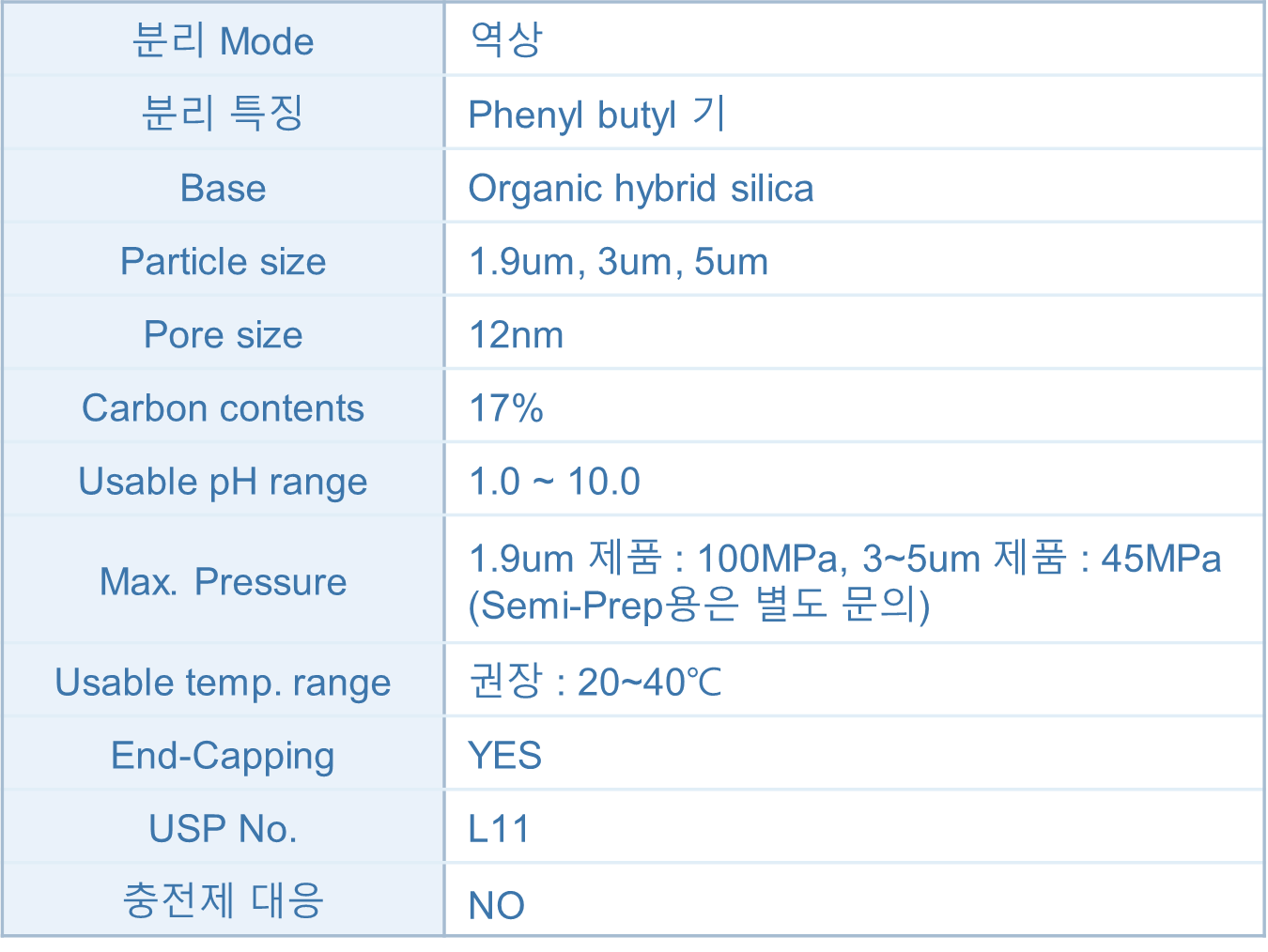Click the 'L11' USP No. value
Viewport: 1268px width, 952px height.
click(x=499, y=829)
